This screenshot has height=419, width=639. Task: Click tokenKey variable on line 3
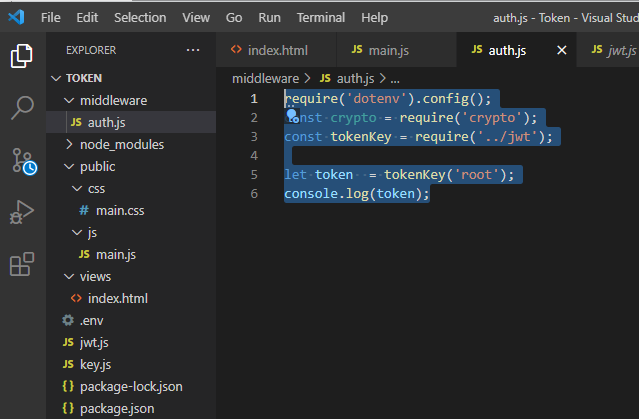point(361,137)
